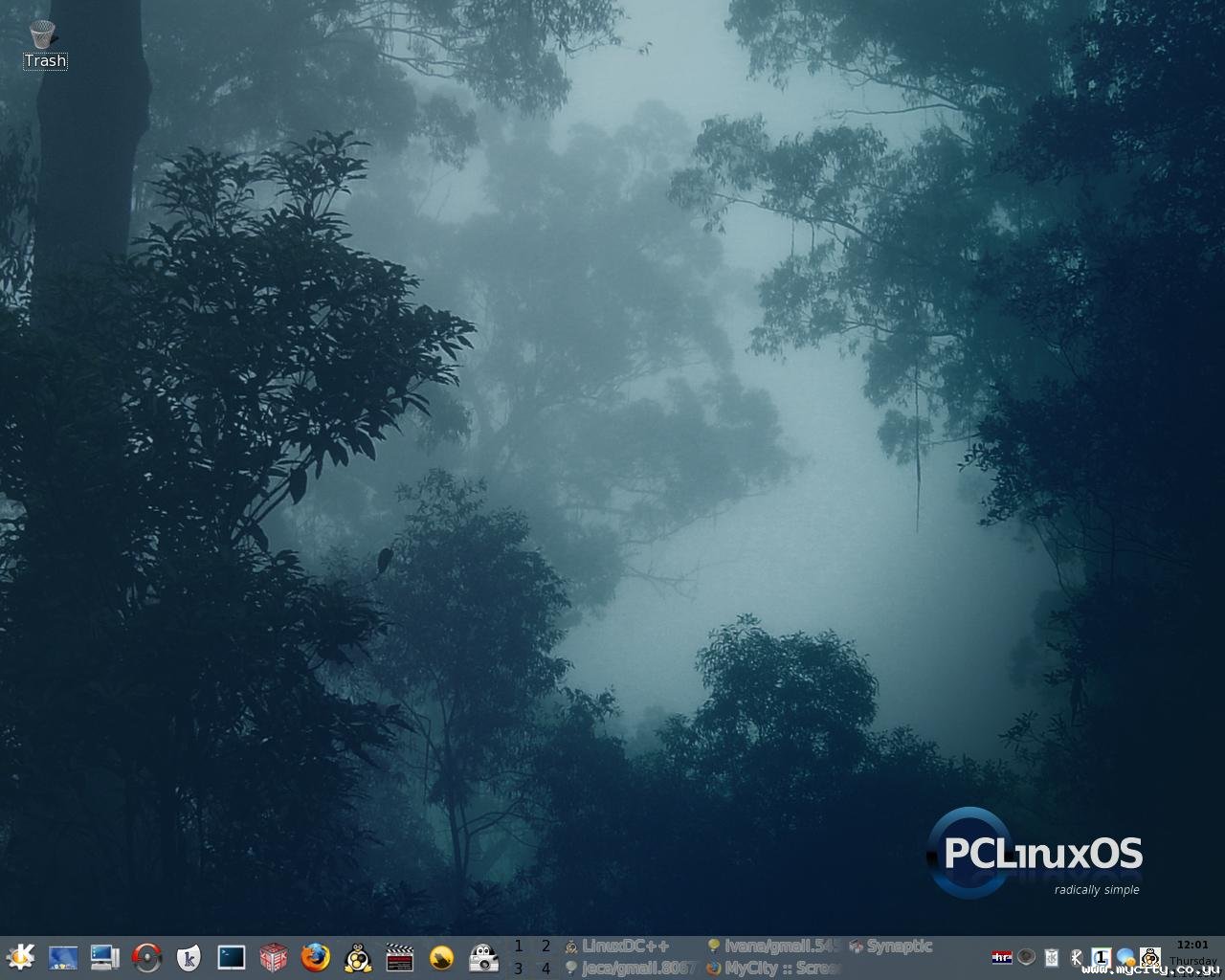Click the red lifebuoy help icon
Screen dimensions: 1225x980
pos(146,957)
